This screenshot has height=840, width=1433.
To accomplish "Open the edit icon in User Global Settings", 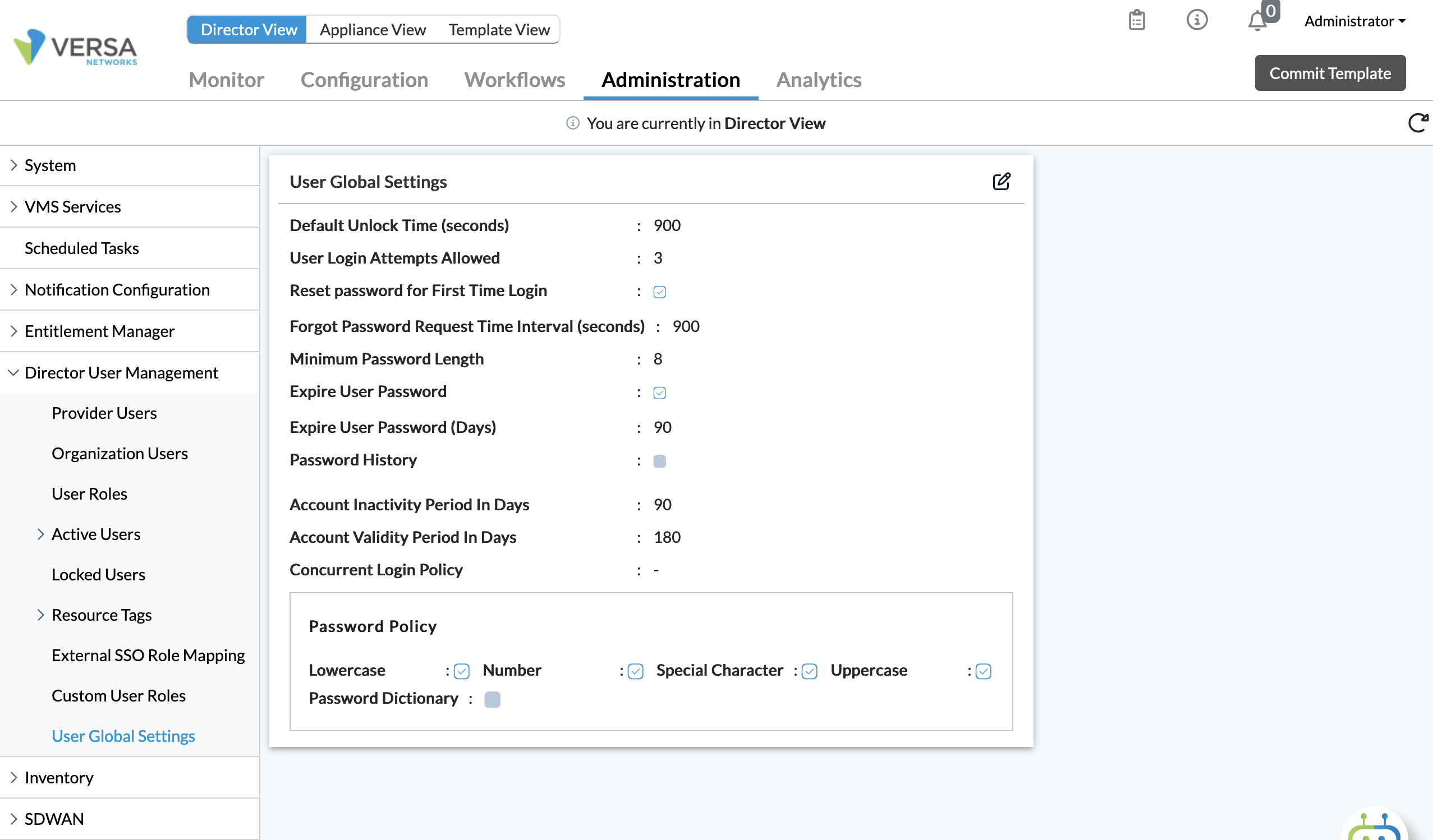I will pyautogui.click(x=1002, y=181).
